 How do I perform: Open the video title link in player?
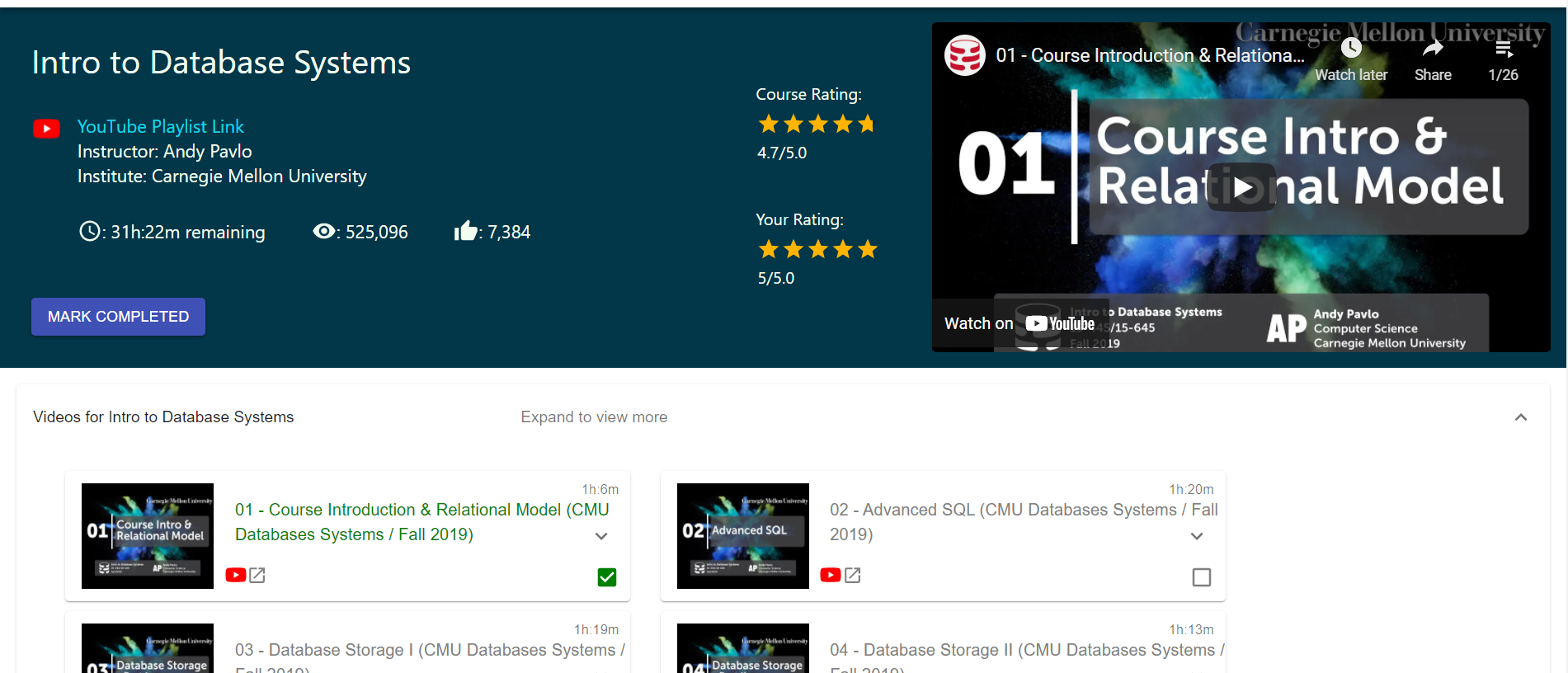coord(1150,55)
